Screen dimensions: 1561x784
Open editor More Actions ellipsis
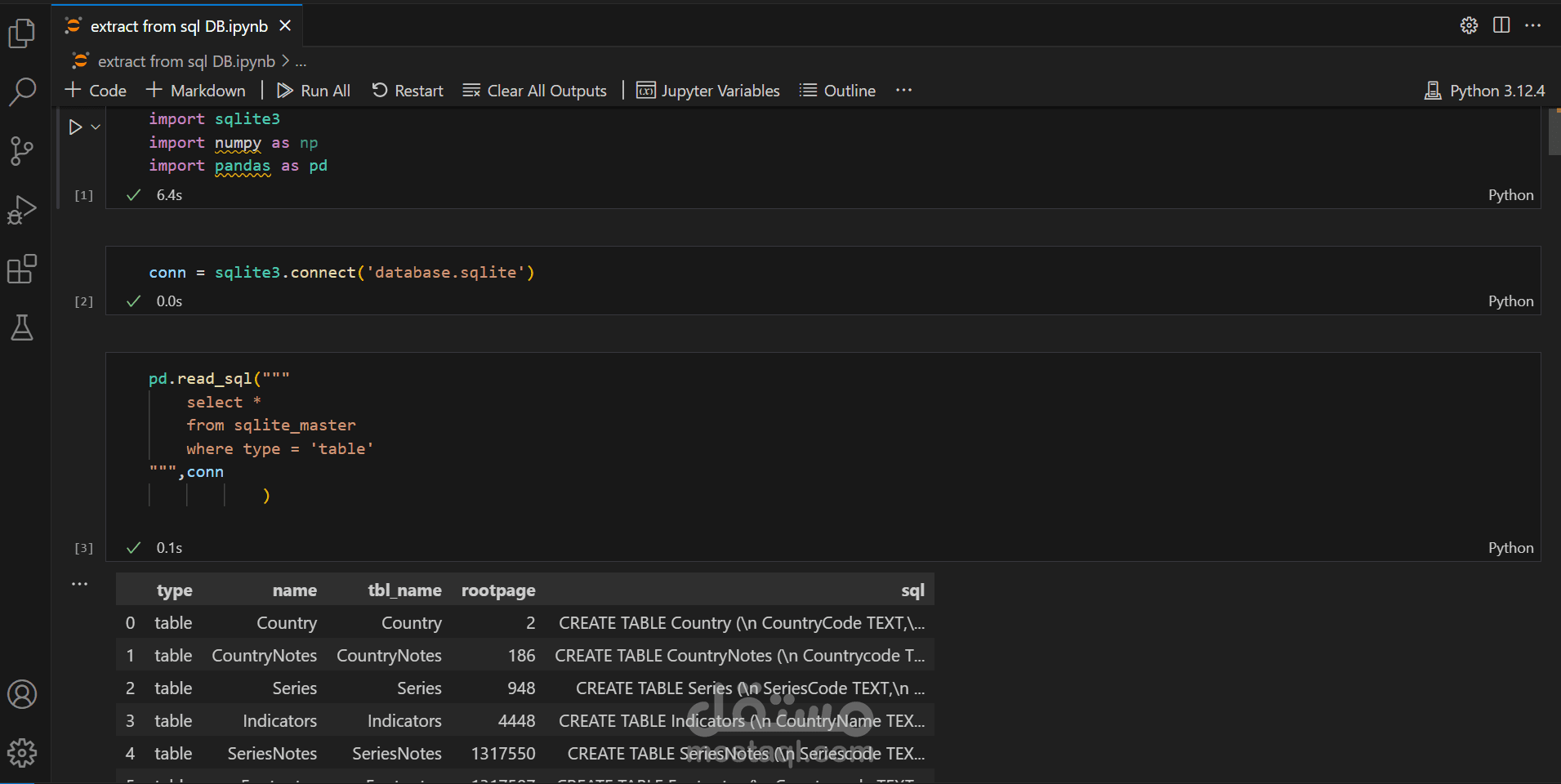(x=1533, y=25)
